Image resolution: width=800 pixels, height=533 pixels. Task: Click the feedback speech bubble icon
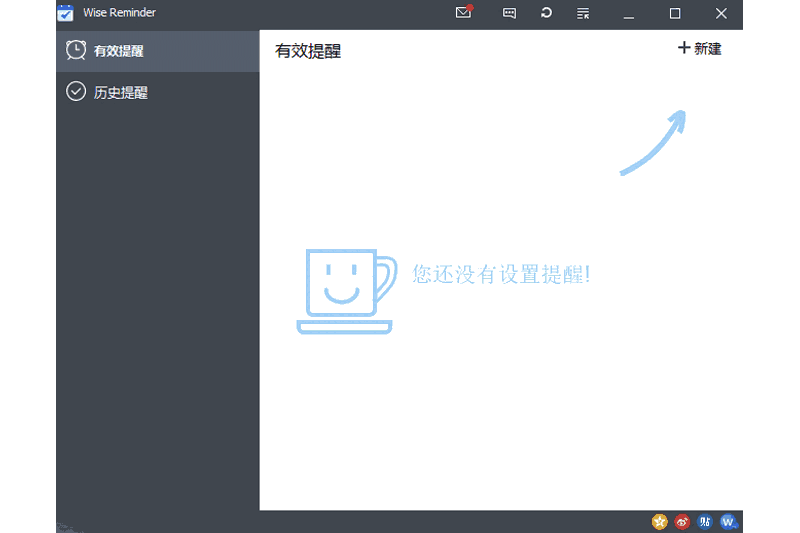(509, 13)
